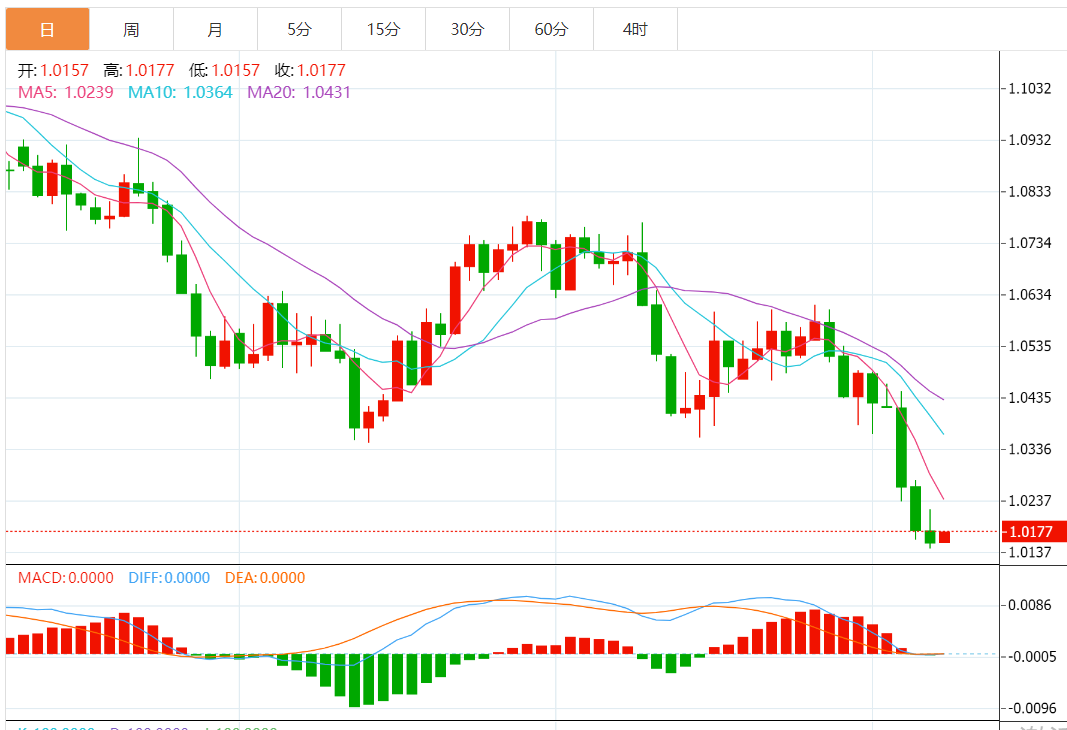Open the 5分 timeframe tab

pos(299,29)
